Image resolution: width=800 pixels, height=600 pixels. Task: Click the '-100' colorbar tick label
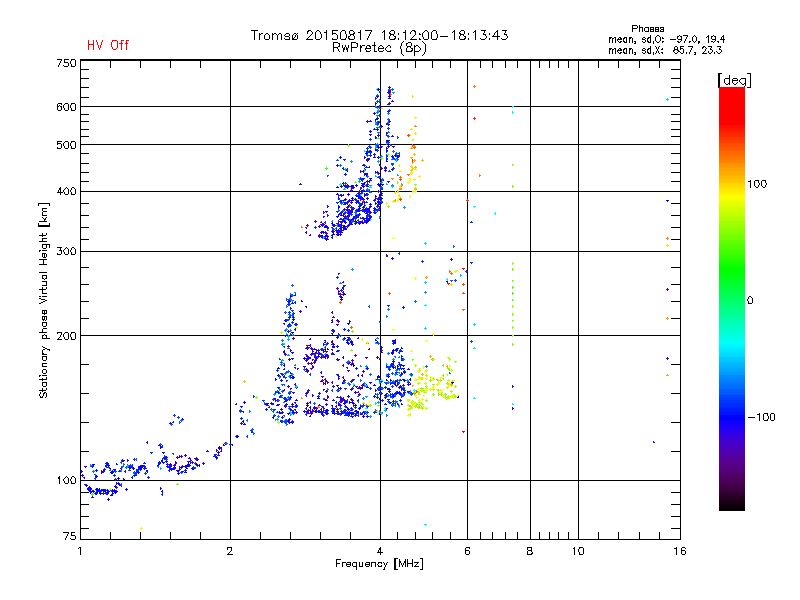pyautogui.click(x=761, y=417)
